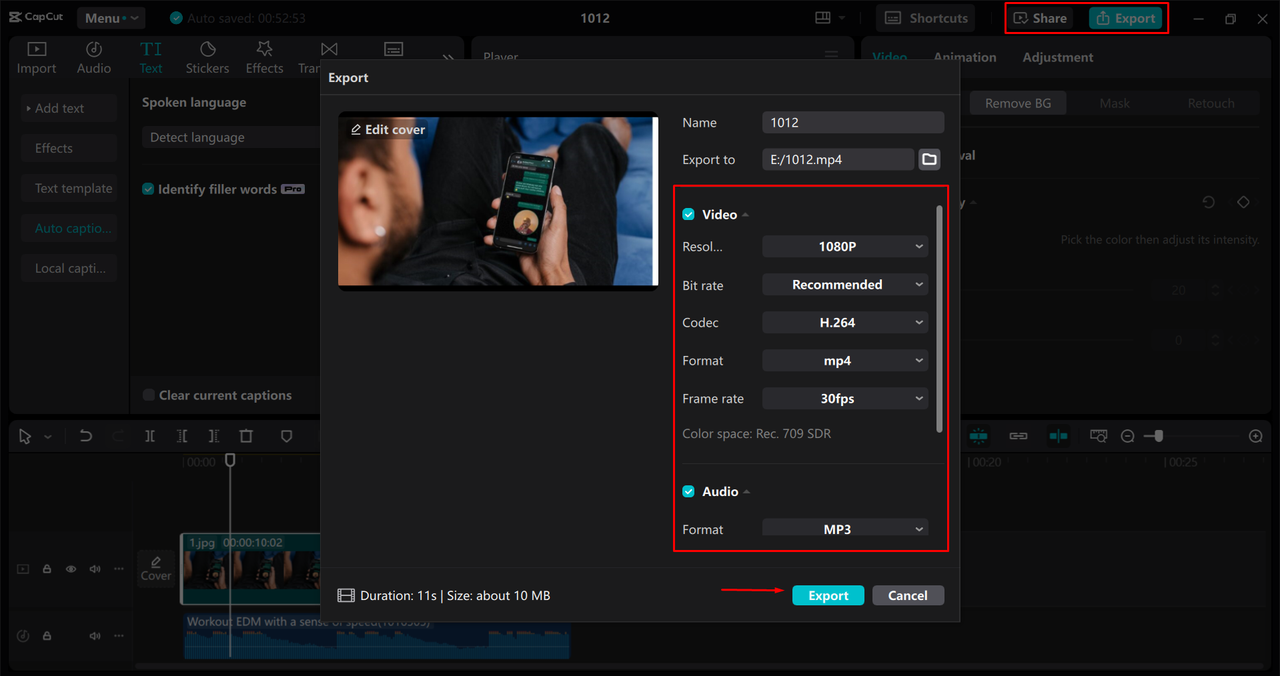Switch to the Import tab
The image size is (1280, 676).
[x=36, y=58]
